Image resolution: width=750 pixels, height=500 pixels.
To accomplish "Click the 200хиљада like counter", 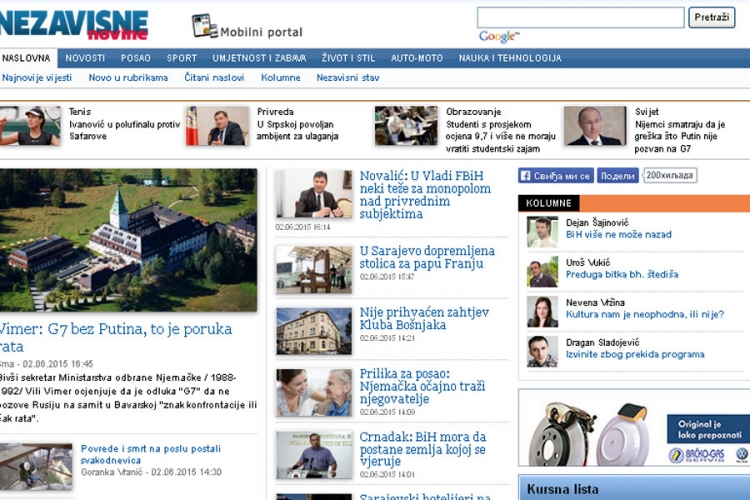I will pos(670,176).
